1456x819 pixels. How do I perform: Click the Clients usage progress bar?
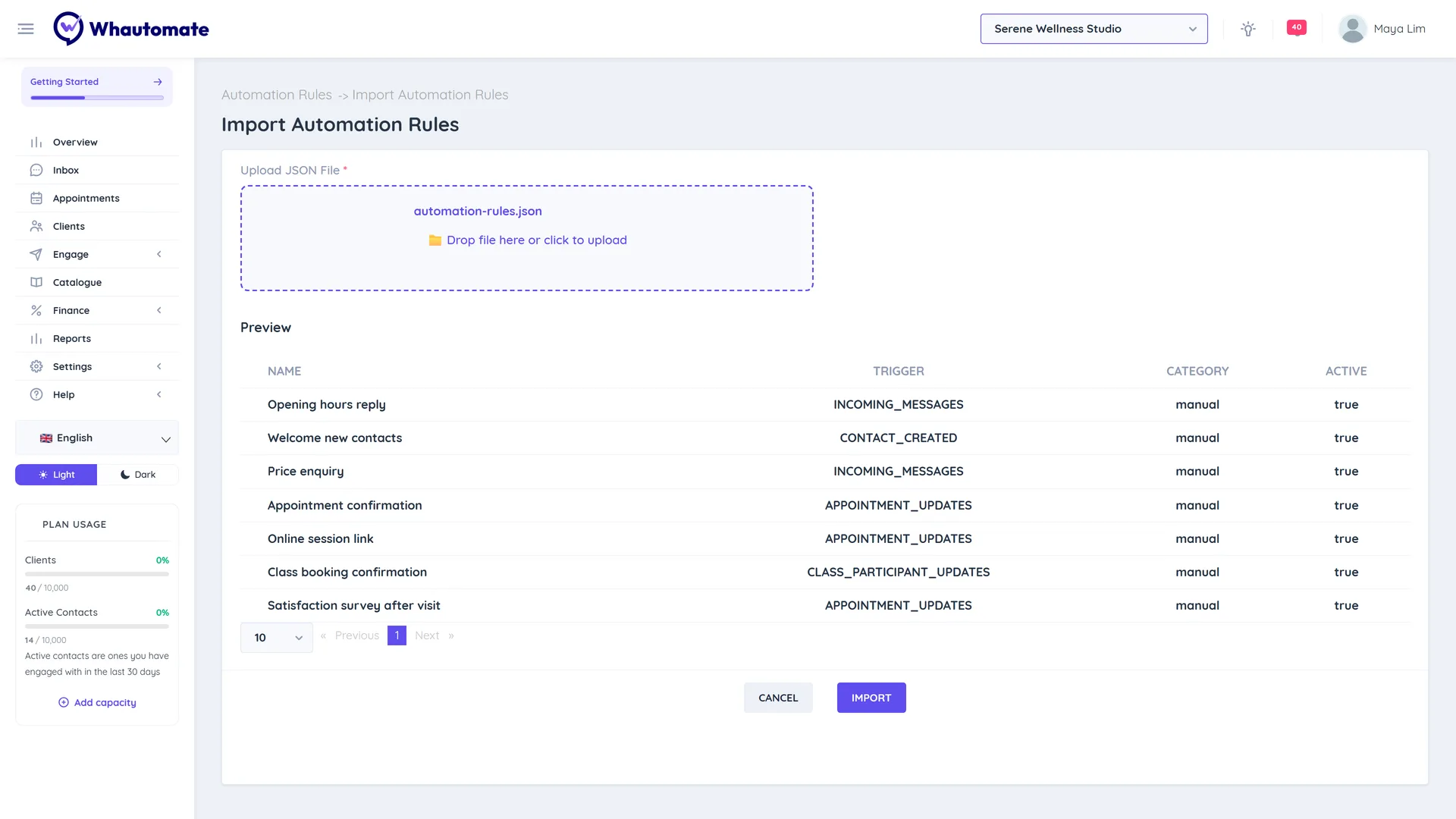[x=97, y=574]
